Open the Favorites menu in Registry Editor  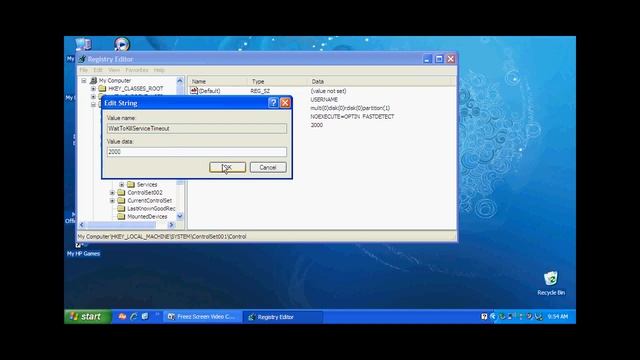(x=136, y=70)
